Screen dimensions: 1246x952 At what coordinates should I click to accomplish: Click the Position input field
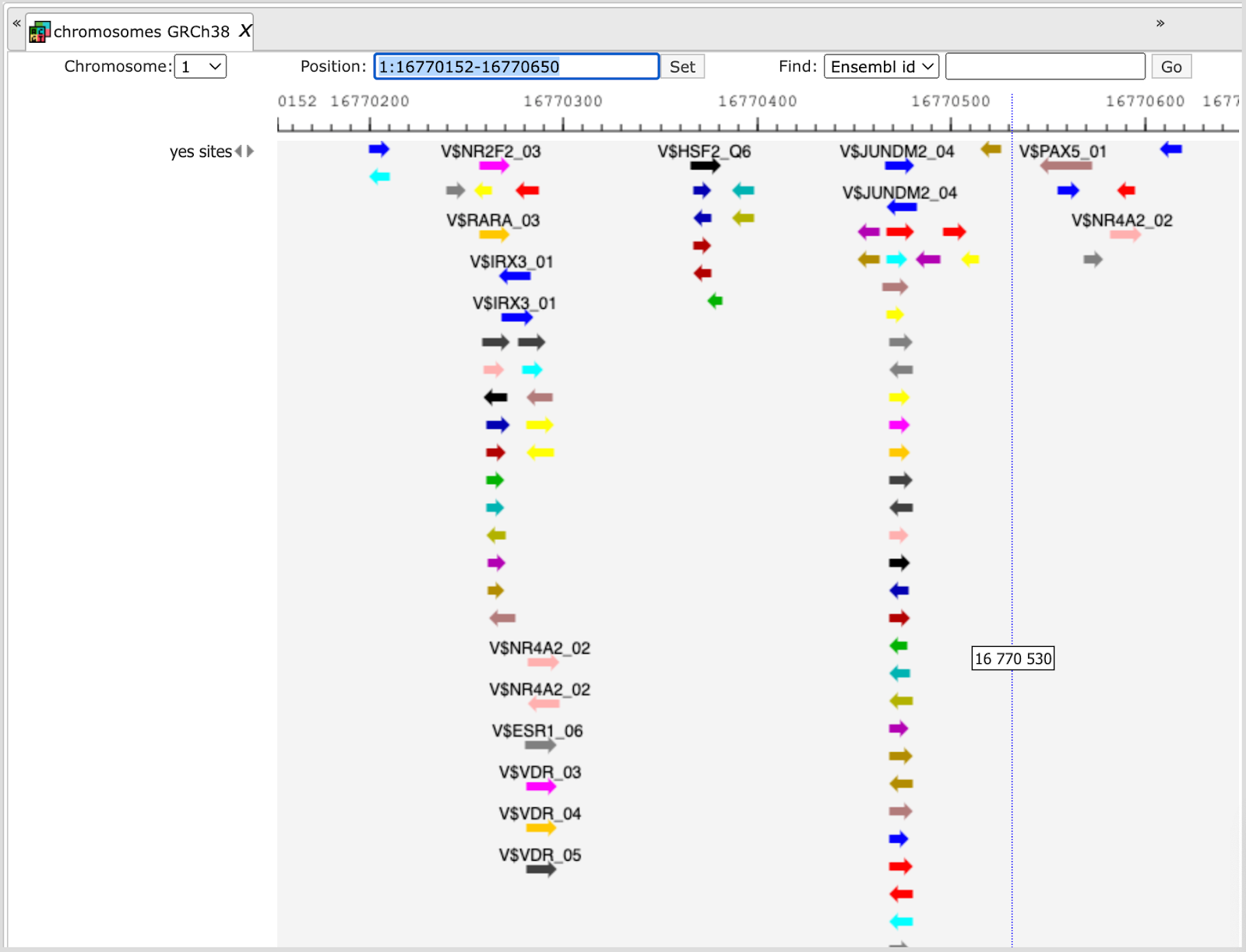click(x=517, y=67)
